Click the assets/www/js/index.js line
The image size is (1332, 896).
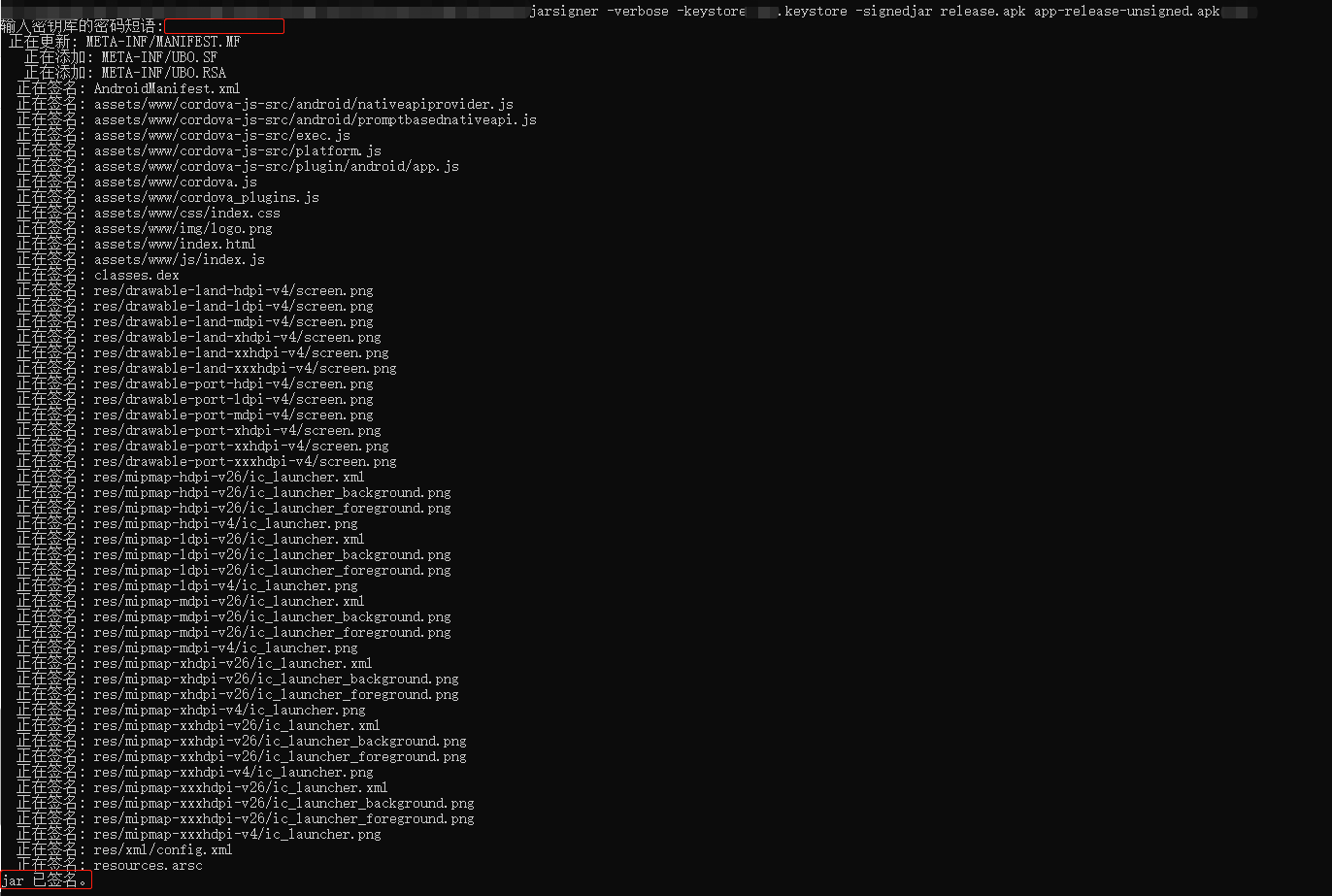(140, 259)
